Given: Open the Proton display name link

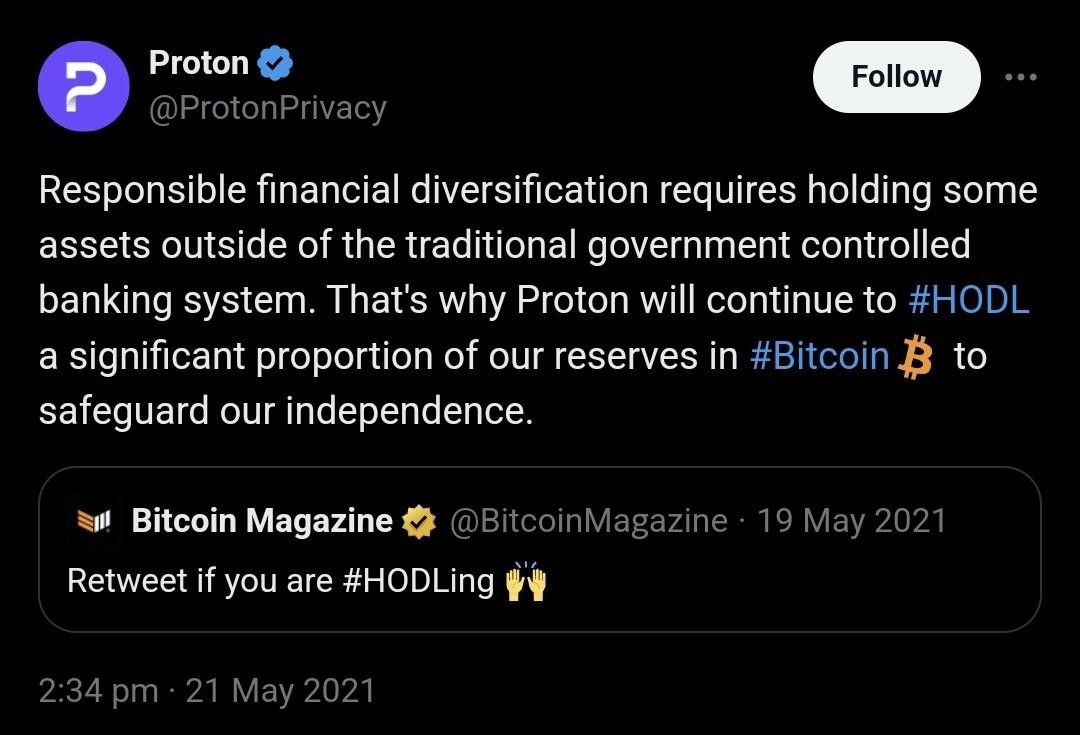Looking at the screenshot, I should (198, 63).
